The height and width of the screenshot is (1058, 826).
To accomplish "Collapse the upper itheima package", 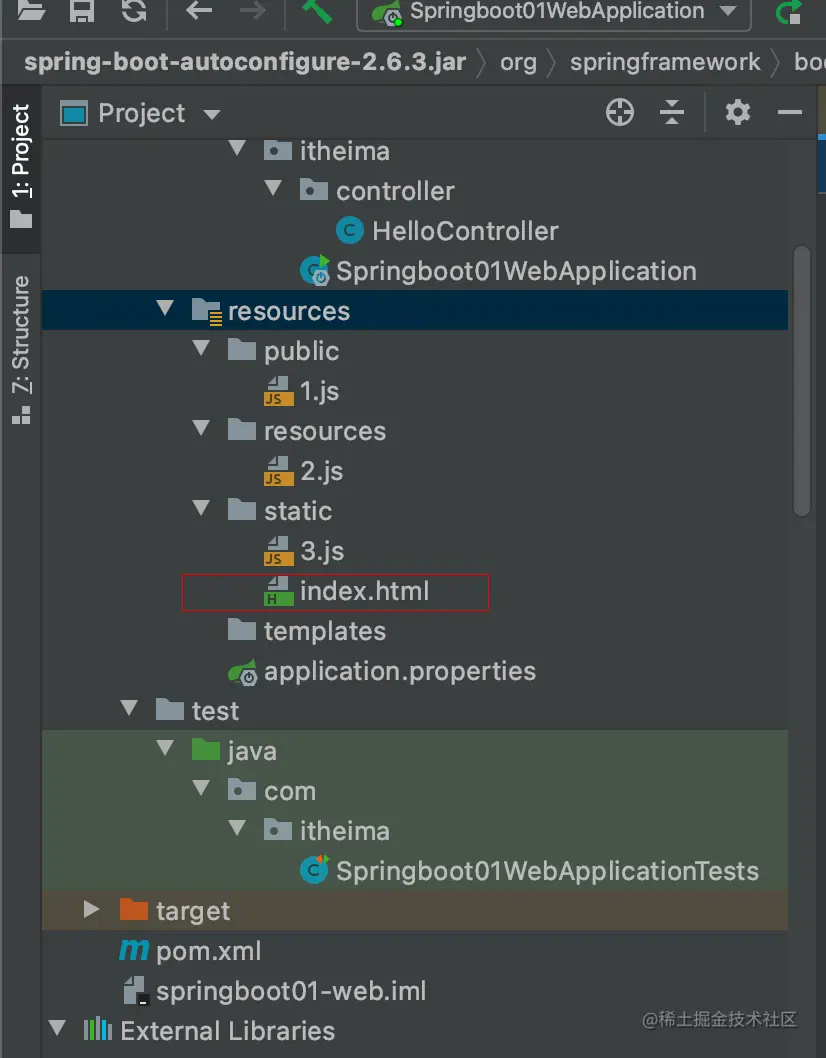I will pos(237,148).
